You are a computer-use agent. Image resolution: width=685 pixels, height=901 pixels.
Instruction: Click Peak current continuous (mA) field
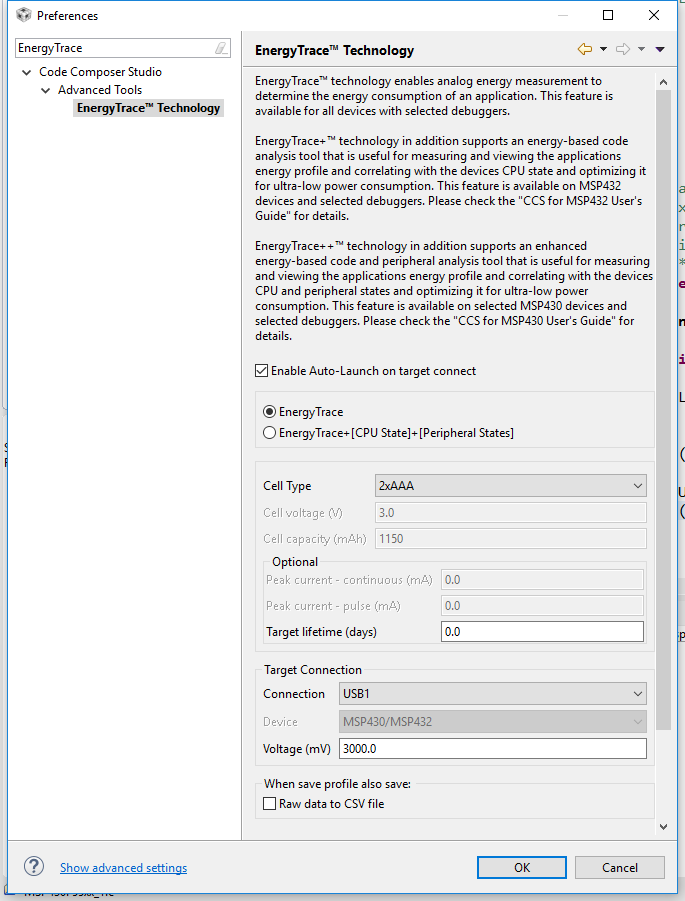542,580
